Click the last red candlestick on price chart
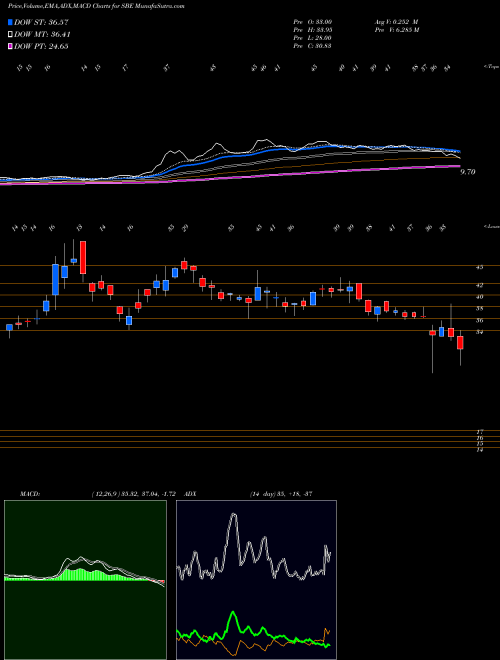Viewport: 500px width, 660px height. (x=460, y=342)
